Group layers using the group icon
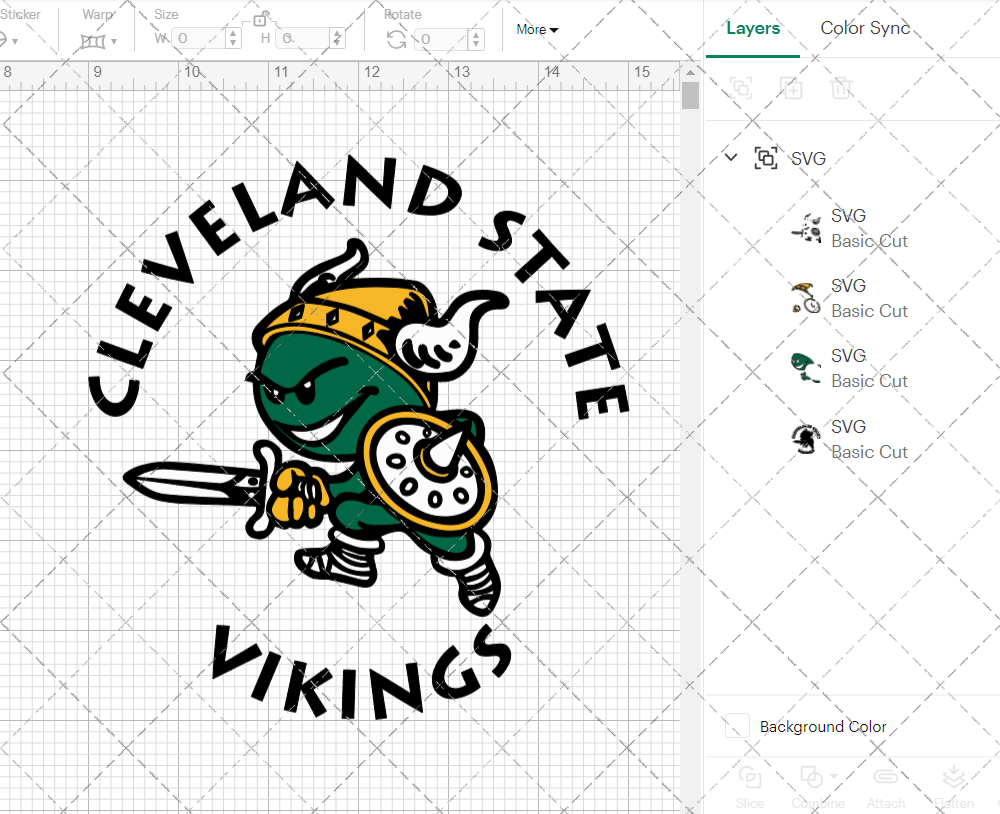This screenshot has height=814, width=1000. click(x=741, y=88)
